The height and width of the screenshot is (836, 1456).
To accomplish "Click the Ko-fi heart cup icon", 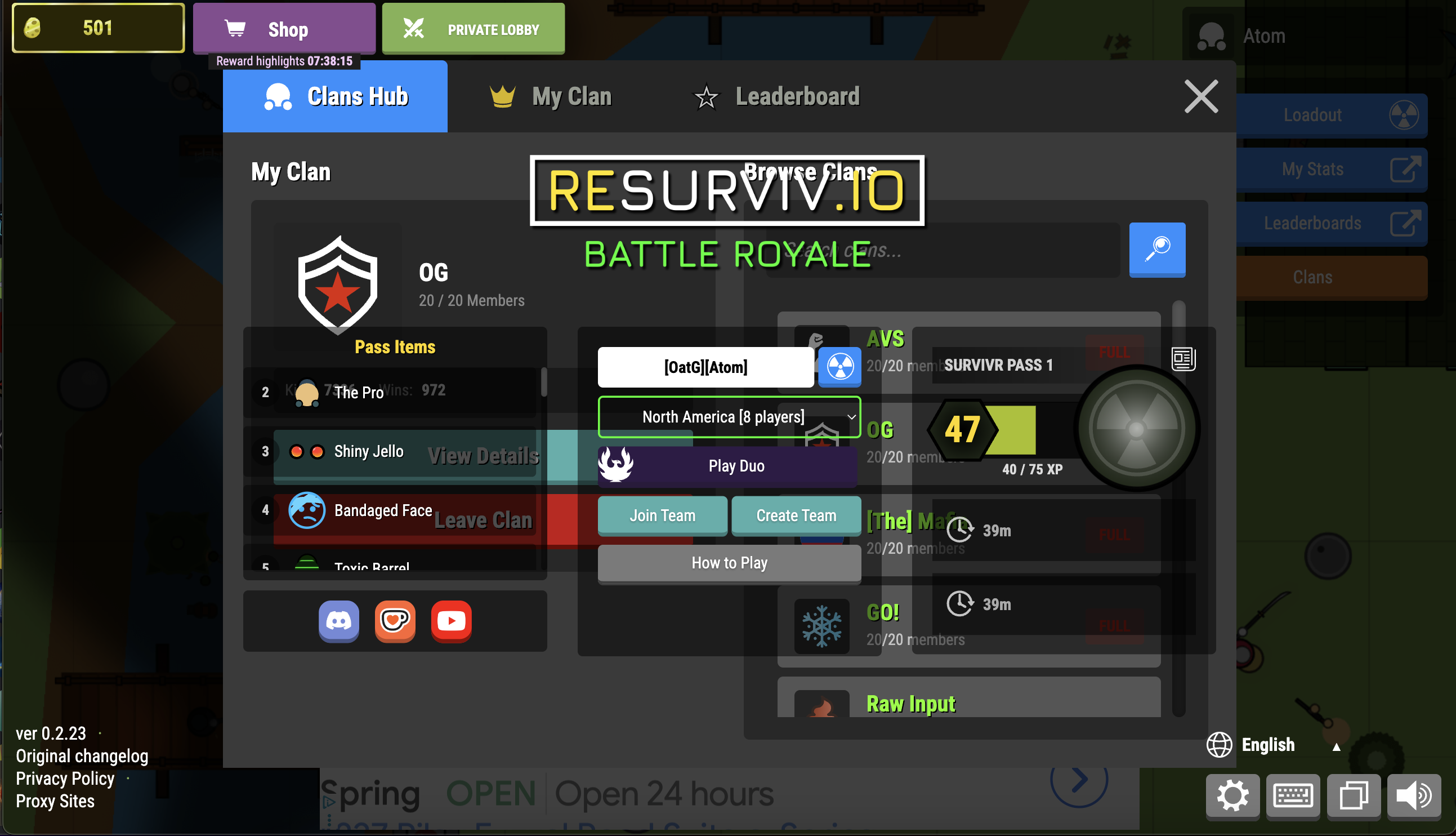I will [x=395, y=621].
